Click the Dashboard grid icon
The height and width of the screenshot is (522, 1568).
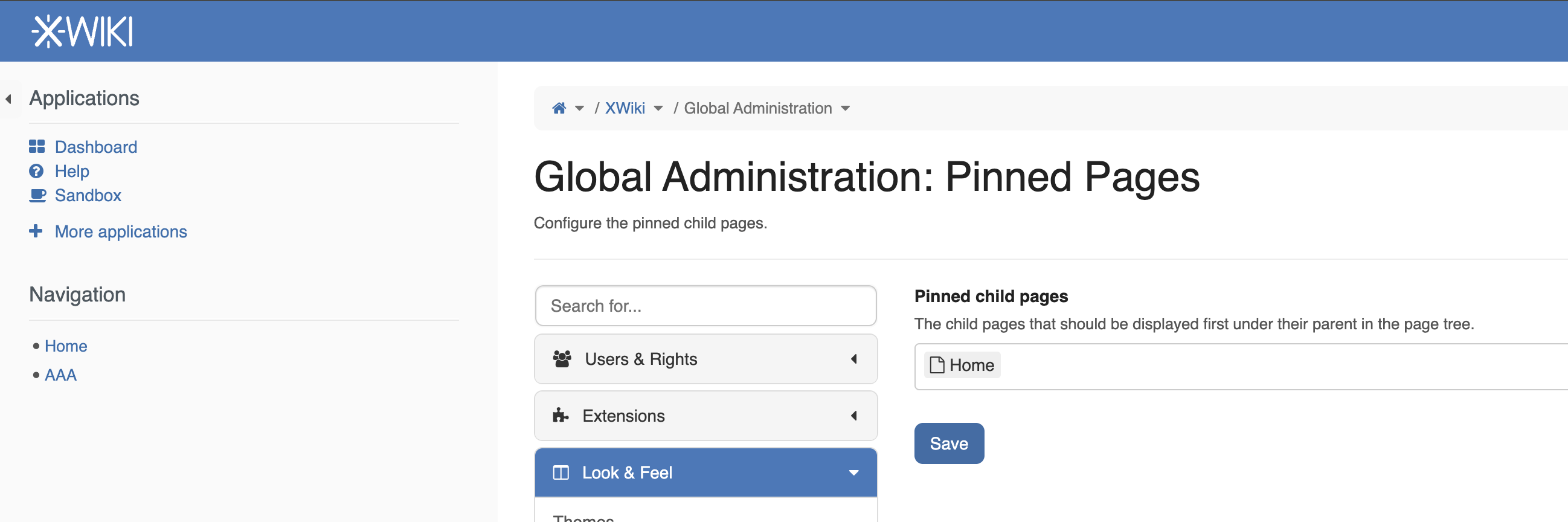[x=36, y=147]
